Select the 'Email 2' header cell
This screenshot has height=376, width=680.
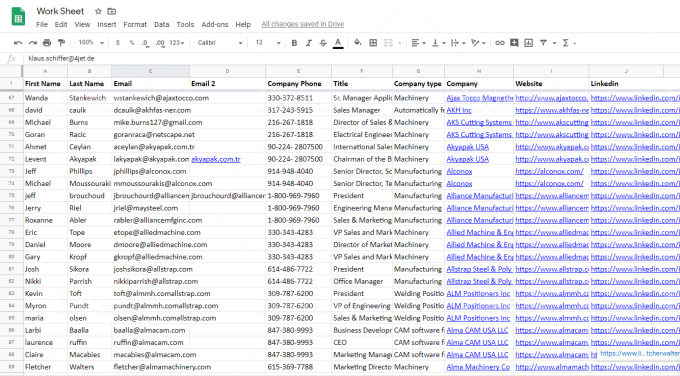tap(227, 84)
